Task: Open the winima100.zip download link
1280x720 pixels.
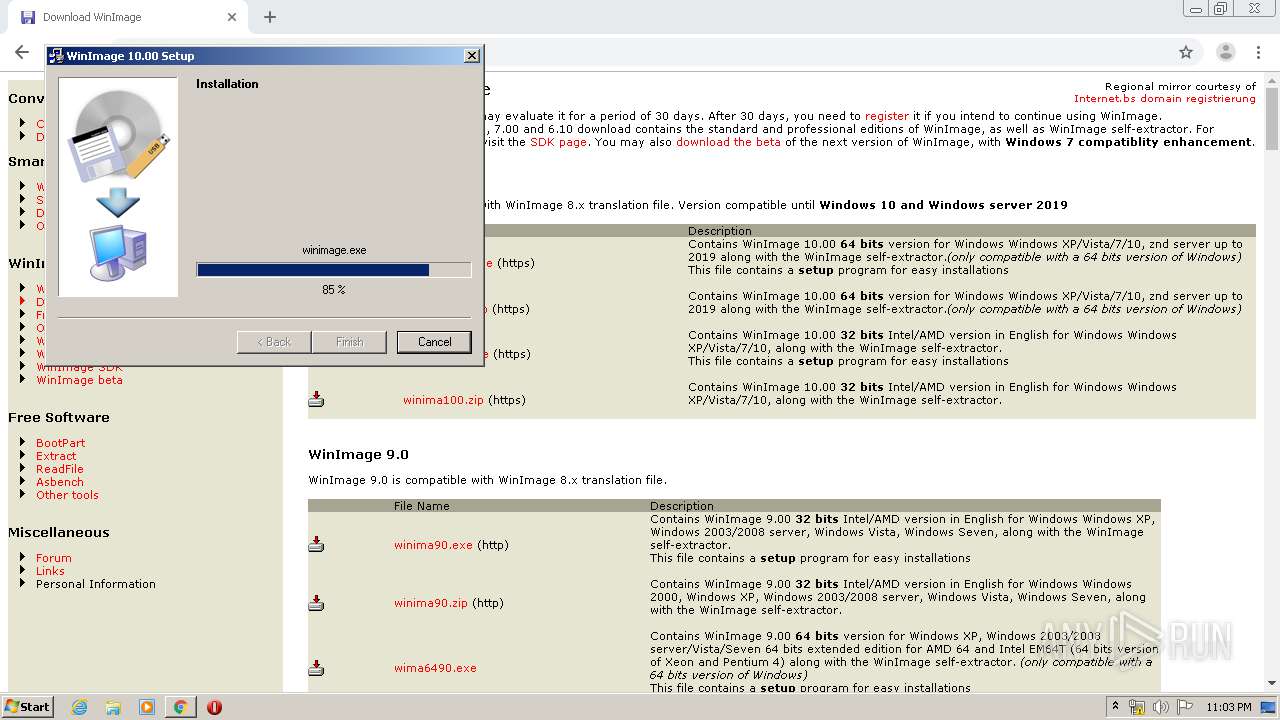Action: coord(443,400)
